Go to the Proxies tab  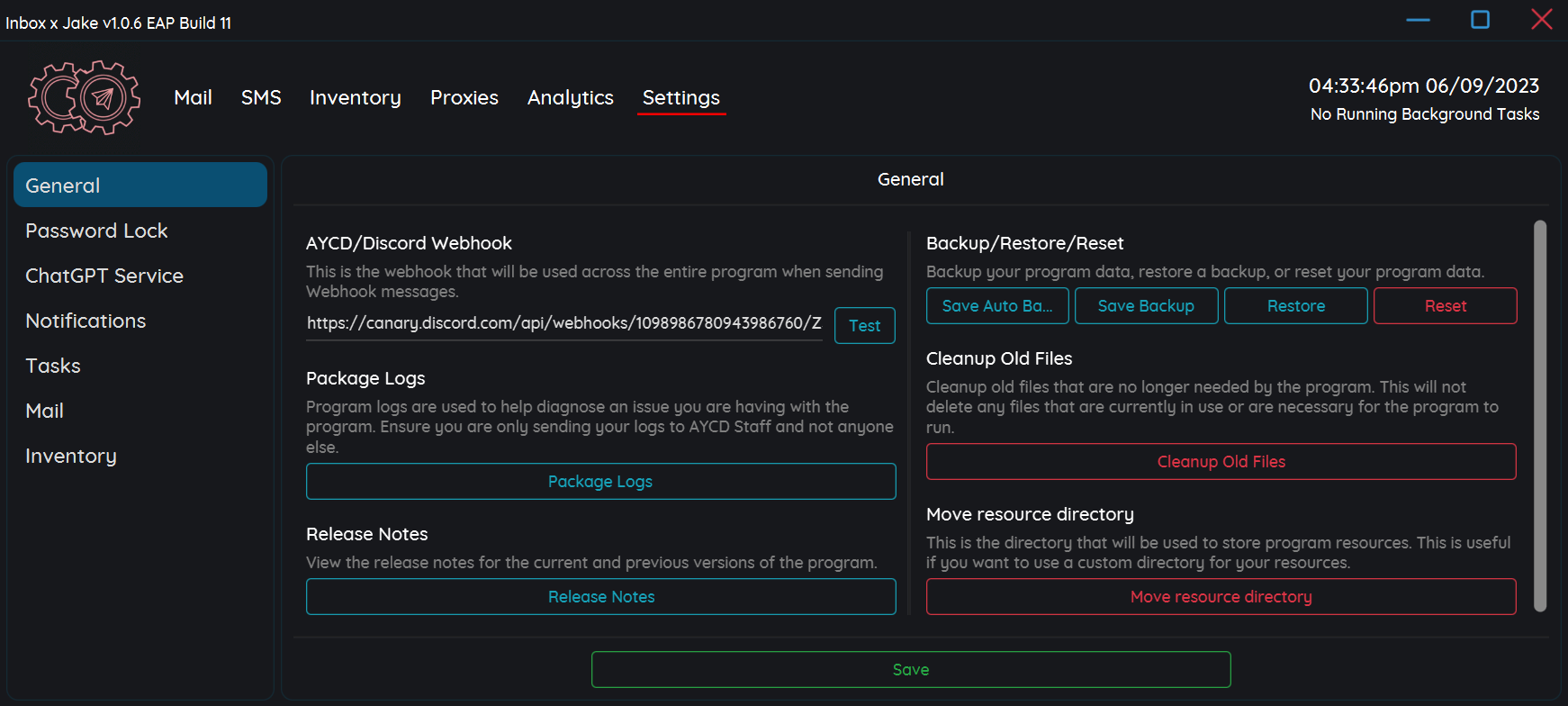tap(464, 97)
